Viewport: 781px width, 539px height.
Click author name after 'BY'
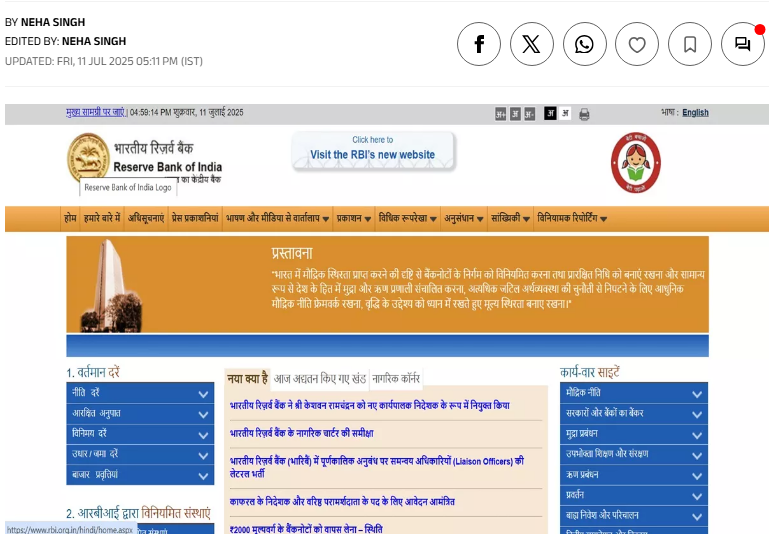pyautogui.click(x=53, y=22)
